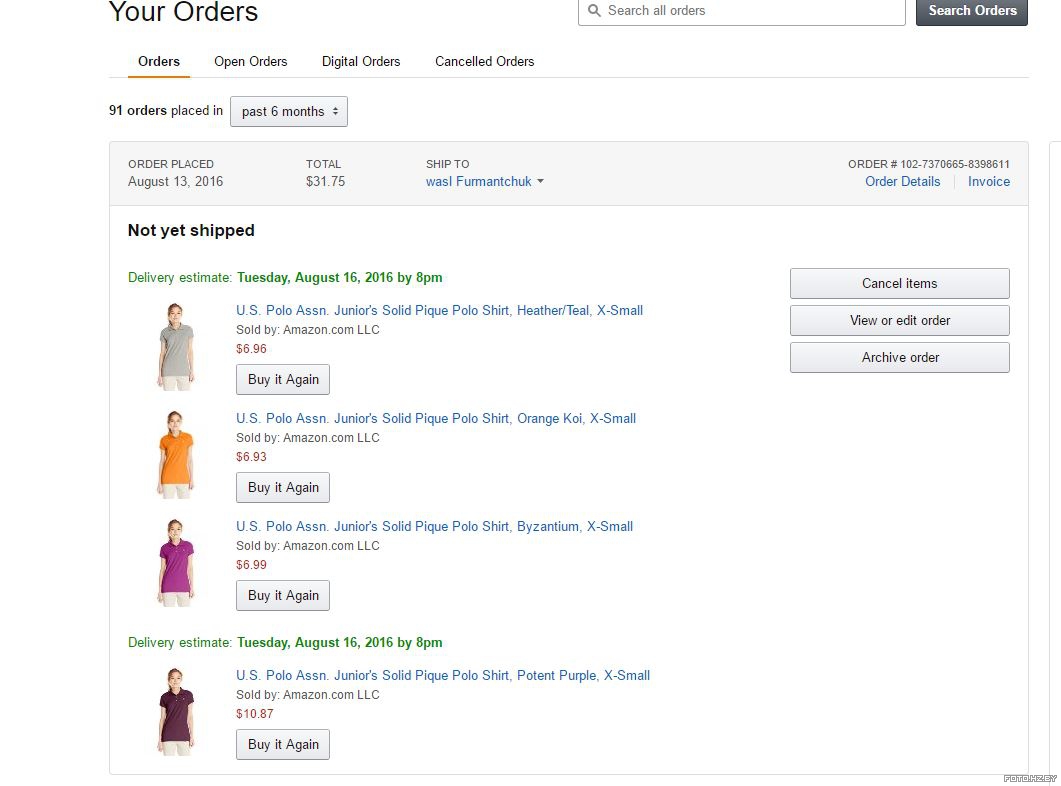Click the Archive order button
The width and height of the screenshot is (1061, 786).
(x=900, y=357)
